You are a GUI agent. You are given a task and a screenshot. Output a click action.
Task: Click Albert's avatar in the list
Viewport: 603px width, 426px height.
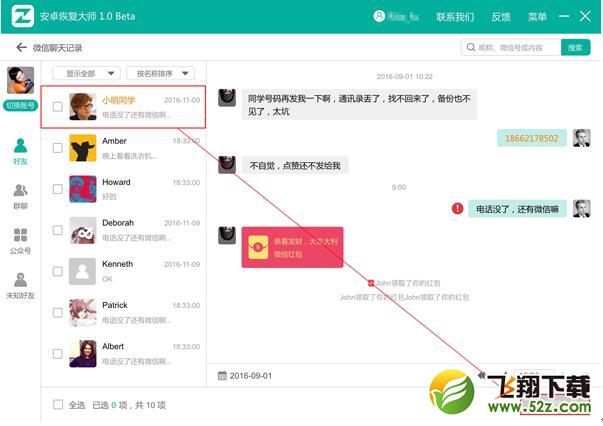tap(83, 353)
